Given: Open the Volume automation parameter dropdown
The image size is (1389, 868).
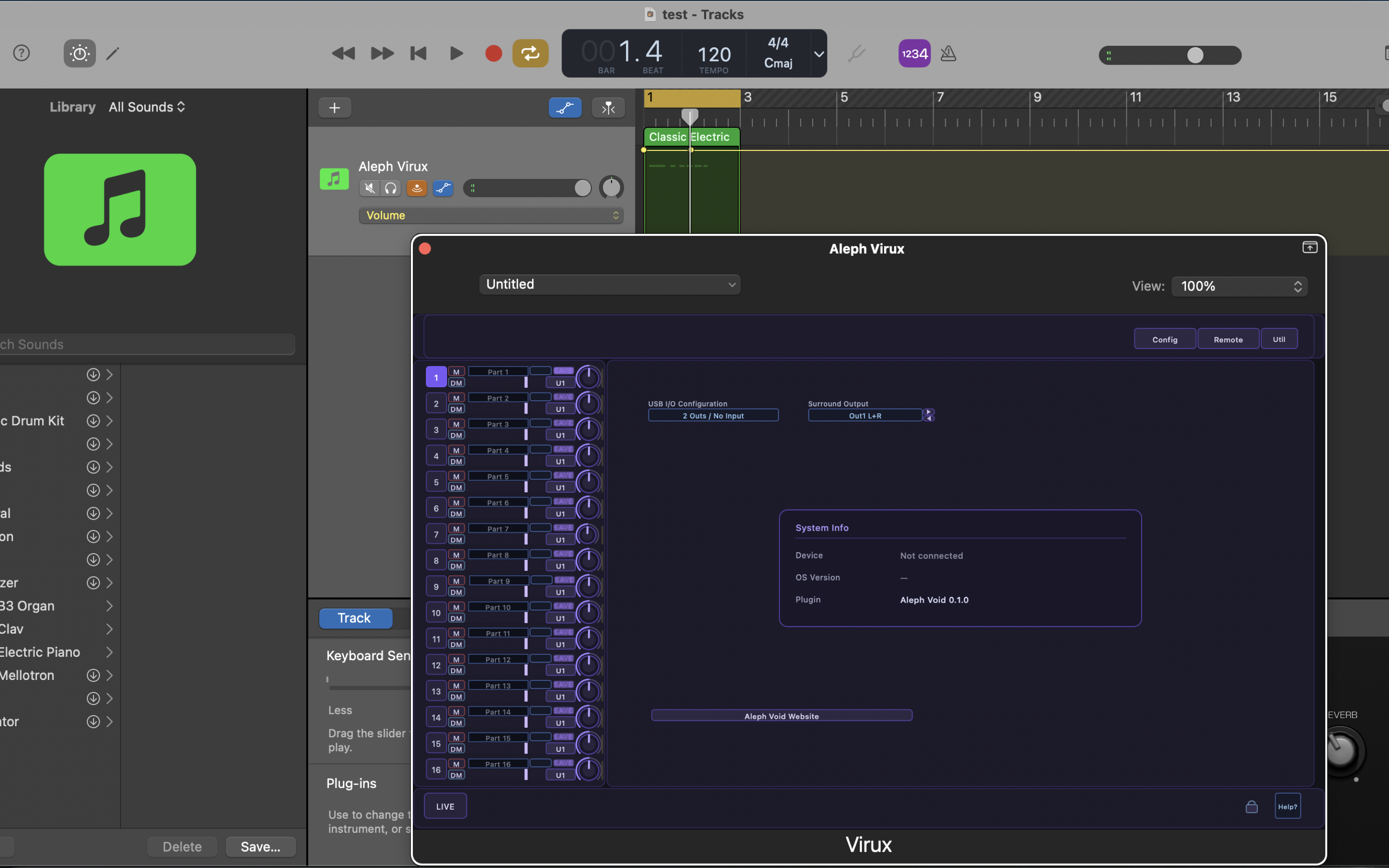Looking at the screenshot, I should pos(491,215).
